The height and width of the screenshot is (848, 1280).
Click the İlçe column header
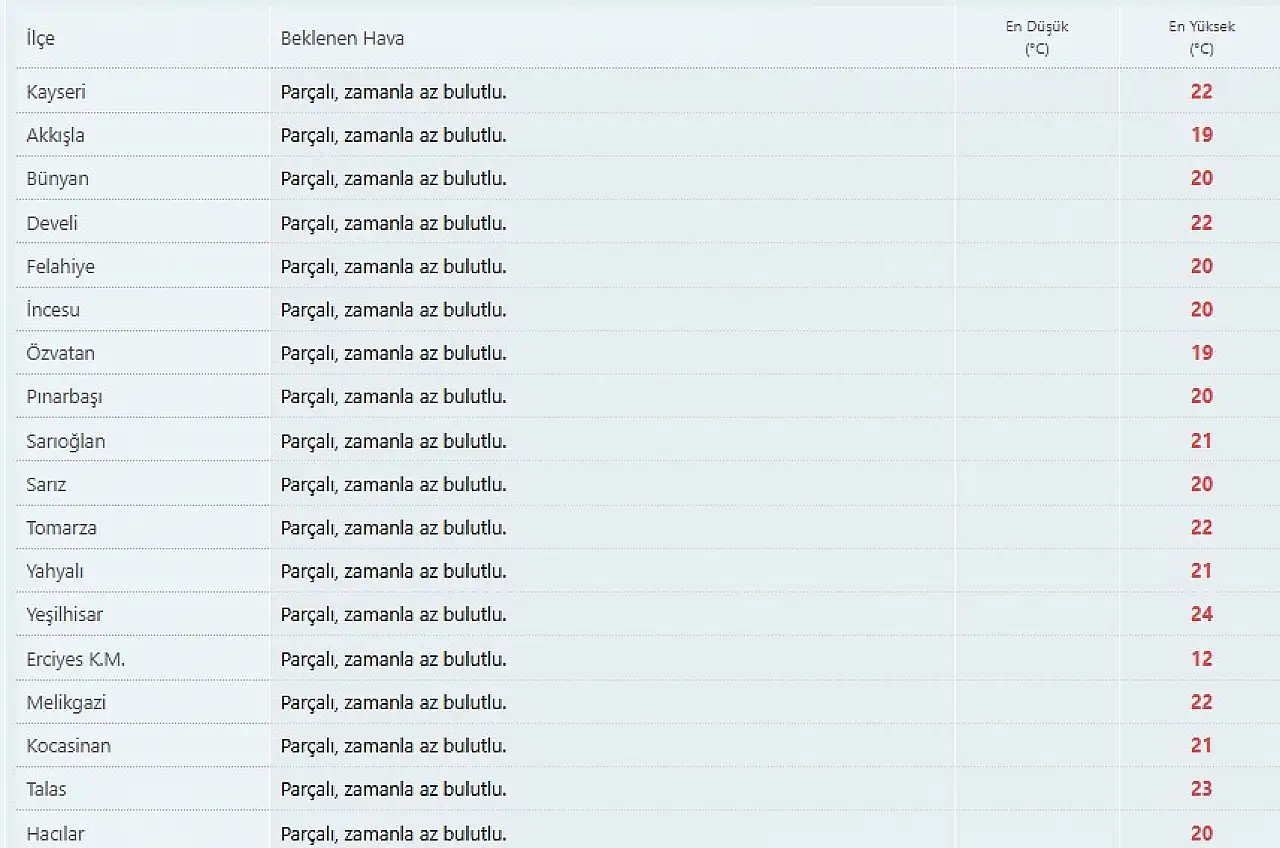[41, 39]
